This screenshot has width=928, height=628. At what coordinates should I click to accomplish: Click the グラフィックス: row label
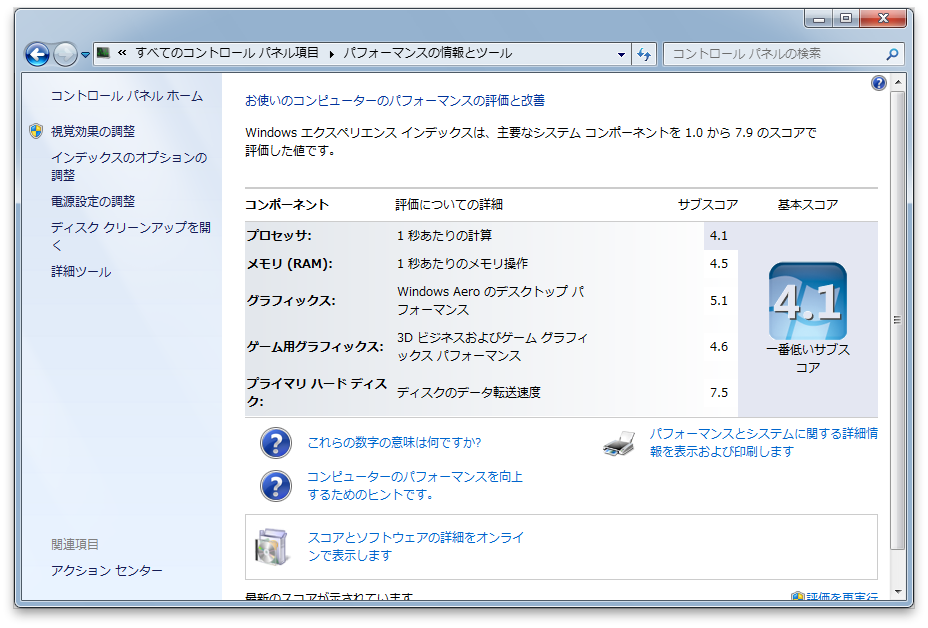click(x=291, y=301)
